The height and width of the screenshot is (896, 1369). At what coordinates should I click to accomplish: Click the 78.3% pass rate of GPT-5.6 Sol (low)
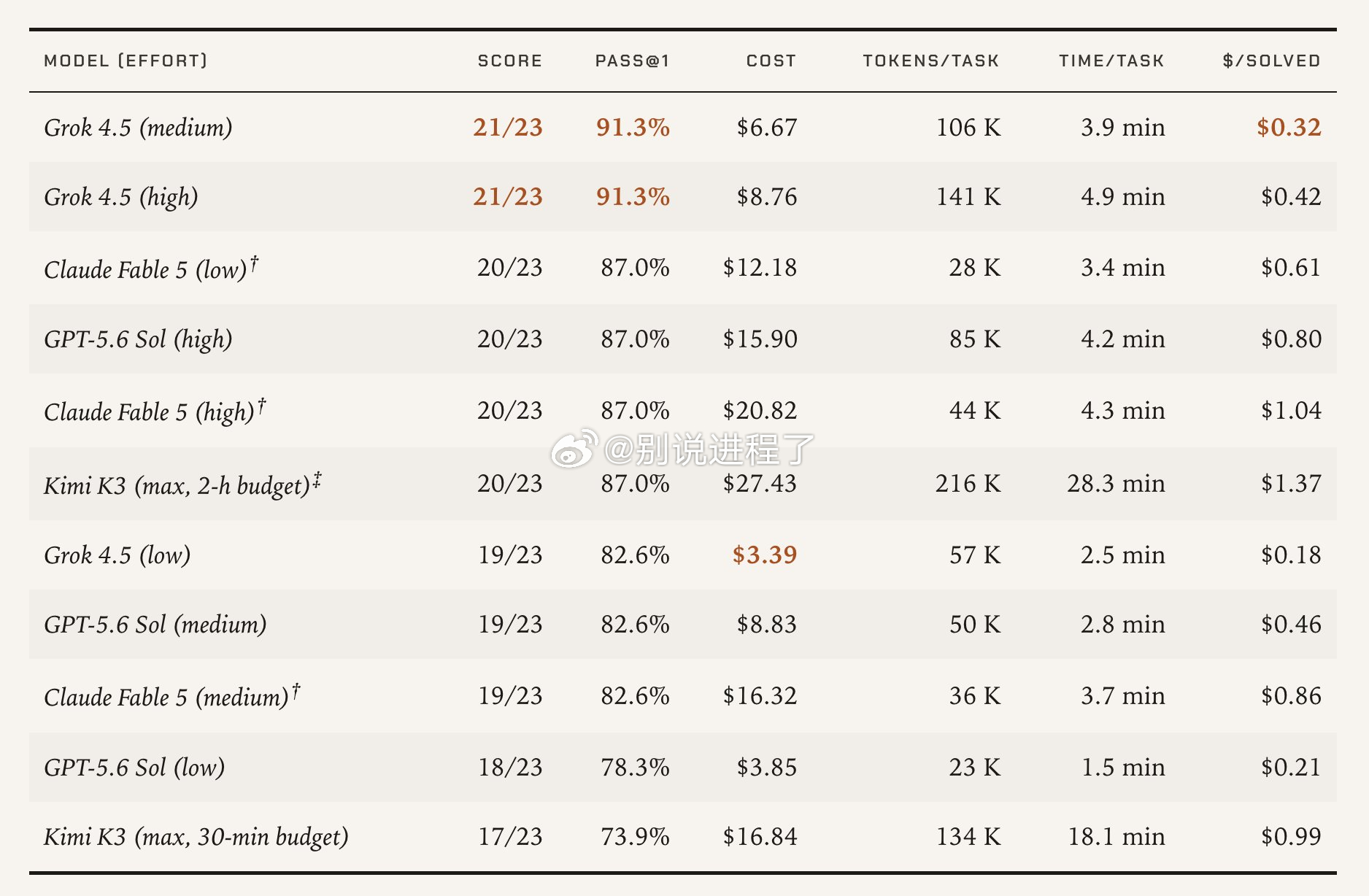635,768
